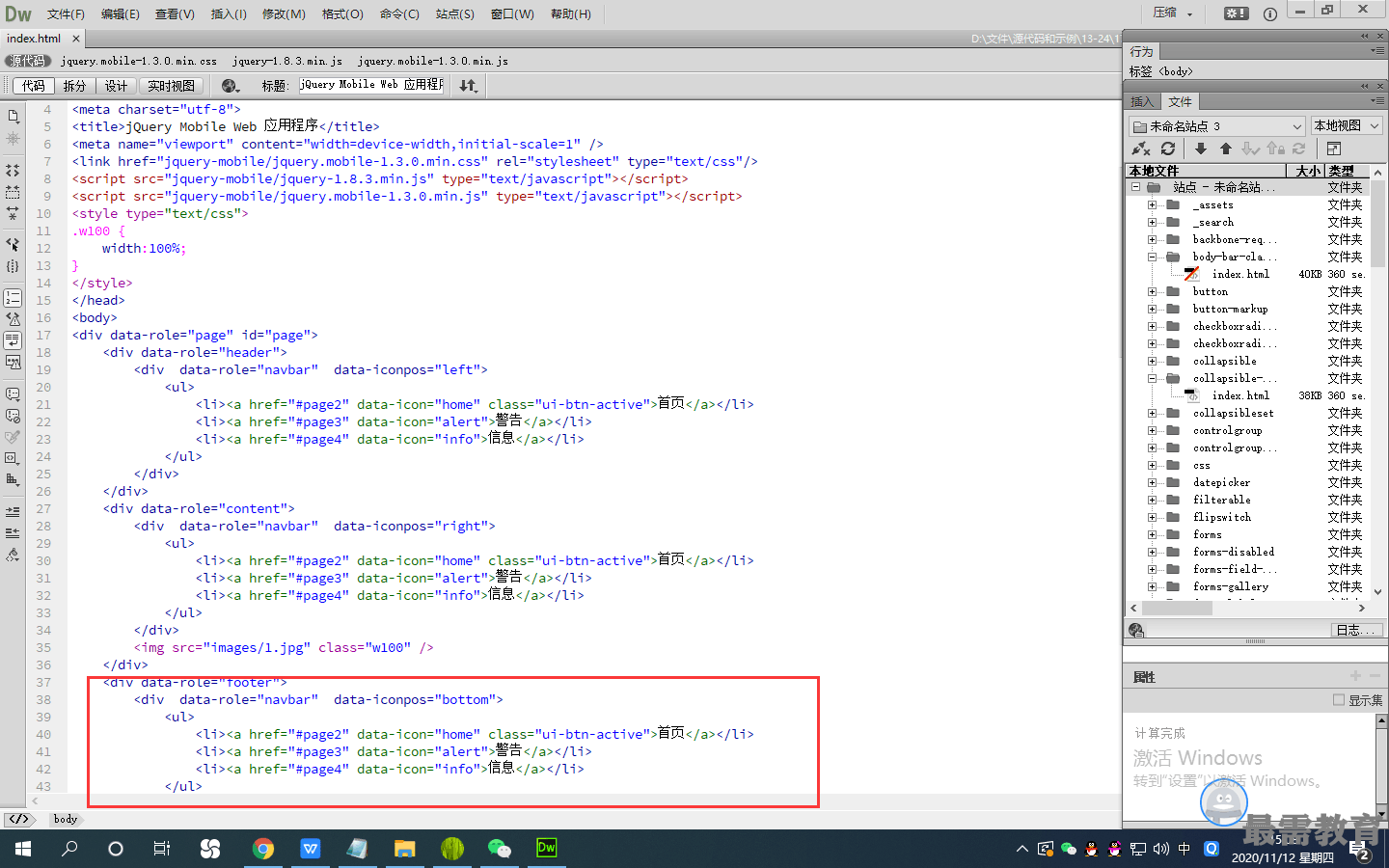Recent snippets icon in the coding toolbar
Screen dimensions: 1389x868
pos(13,458)
